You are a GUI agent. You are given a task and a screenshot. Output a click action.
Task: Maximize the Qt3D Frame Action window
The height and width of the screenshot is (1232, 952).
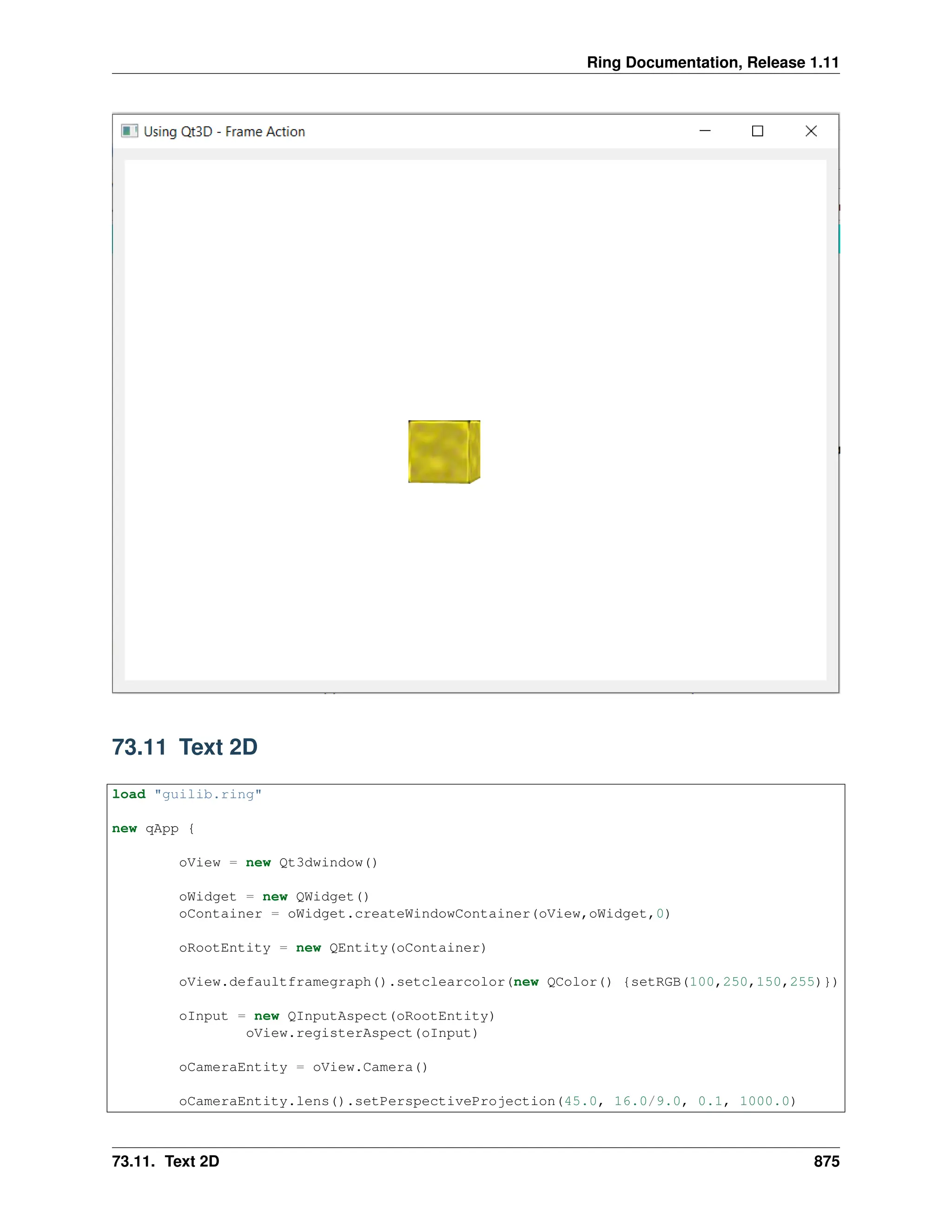pyautogui.click(x=757, y=131)
